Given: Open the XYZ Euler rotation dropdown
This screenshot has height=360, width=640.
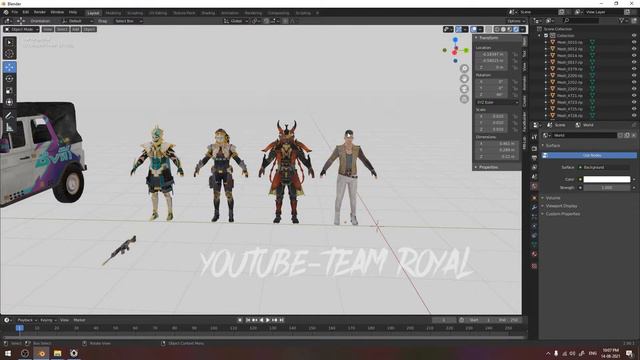Looking at the screenshot, I should [497, 102].
